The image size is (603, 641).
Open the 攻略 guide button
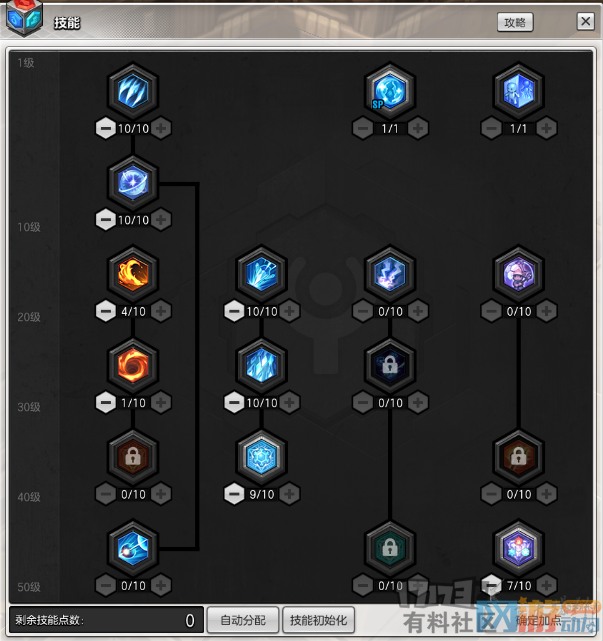tap(515, 22)
